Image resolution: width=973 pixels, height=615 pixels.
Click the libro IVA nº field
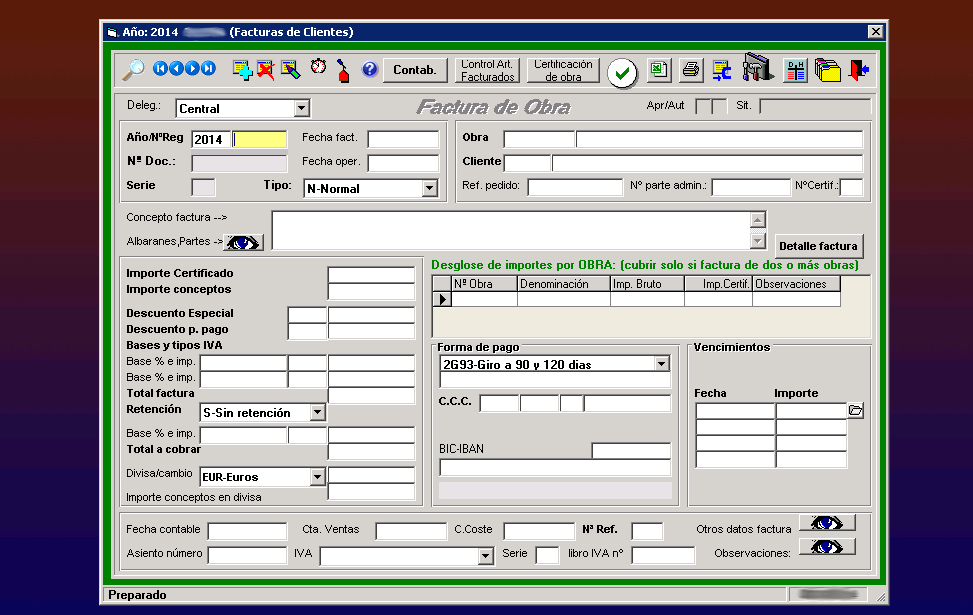663,555
